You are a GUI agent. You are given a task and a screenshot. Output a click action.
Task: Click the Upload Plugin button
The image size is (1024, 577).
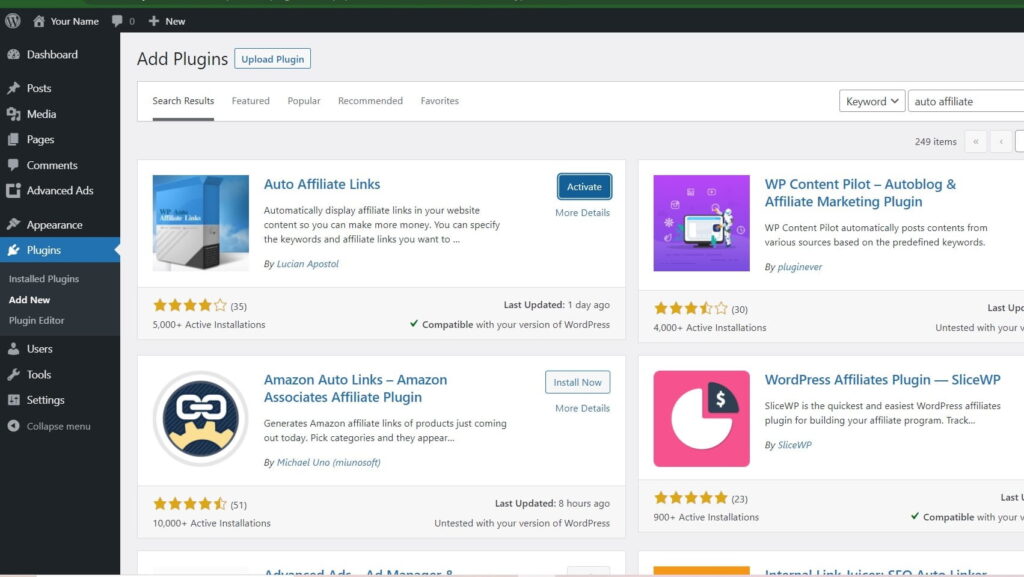pyautogui.click(x=272, y=59)
